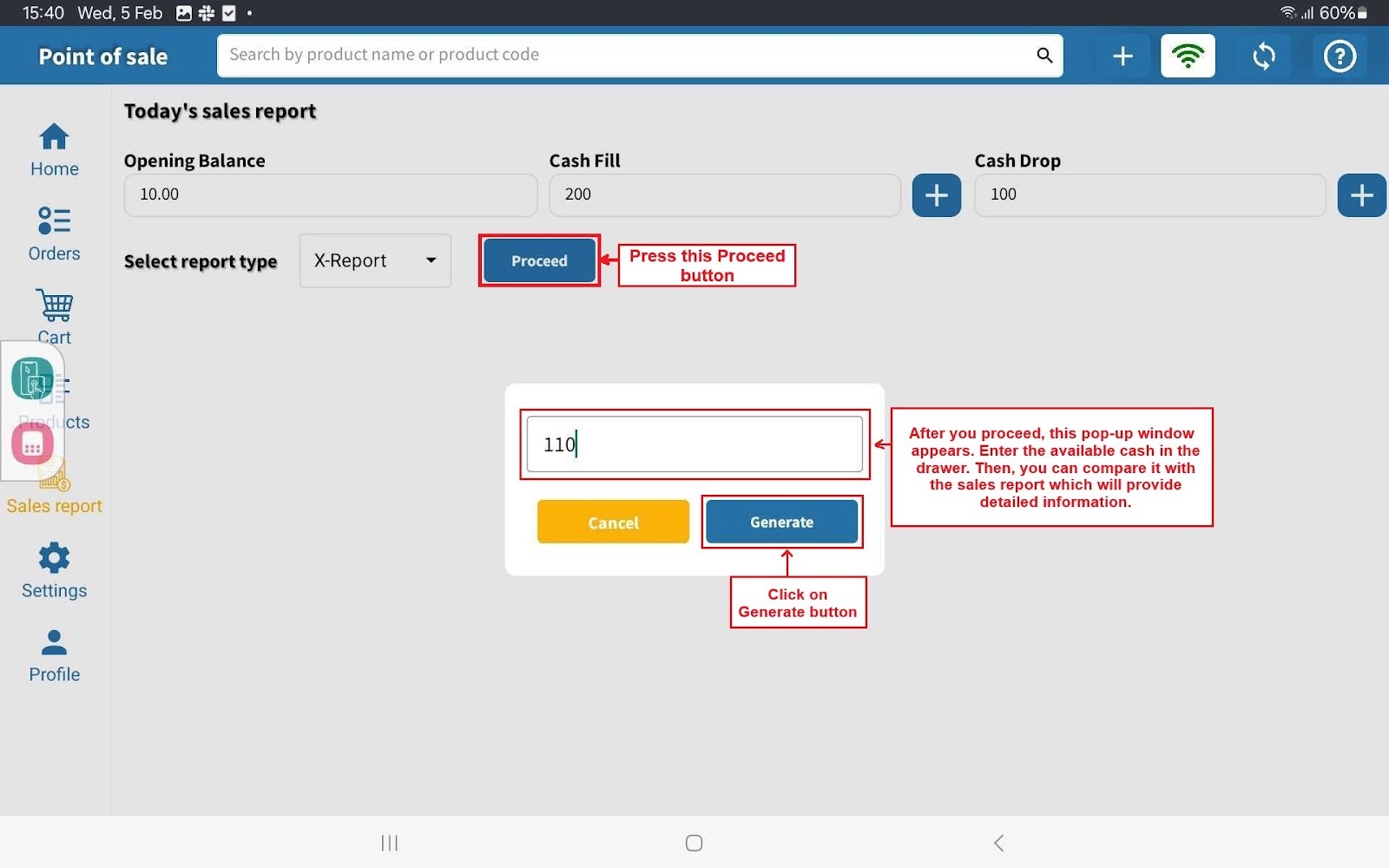
Task: Open Profile in sidebar
Action: (x=54, y=655)
